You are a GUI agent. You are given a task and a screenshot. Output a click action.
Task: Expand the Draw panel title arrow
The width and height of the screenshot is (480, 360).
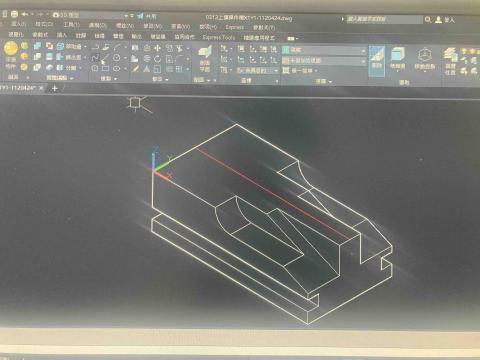point(115,79)
